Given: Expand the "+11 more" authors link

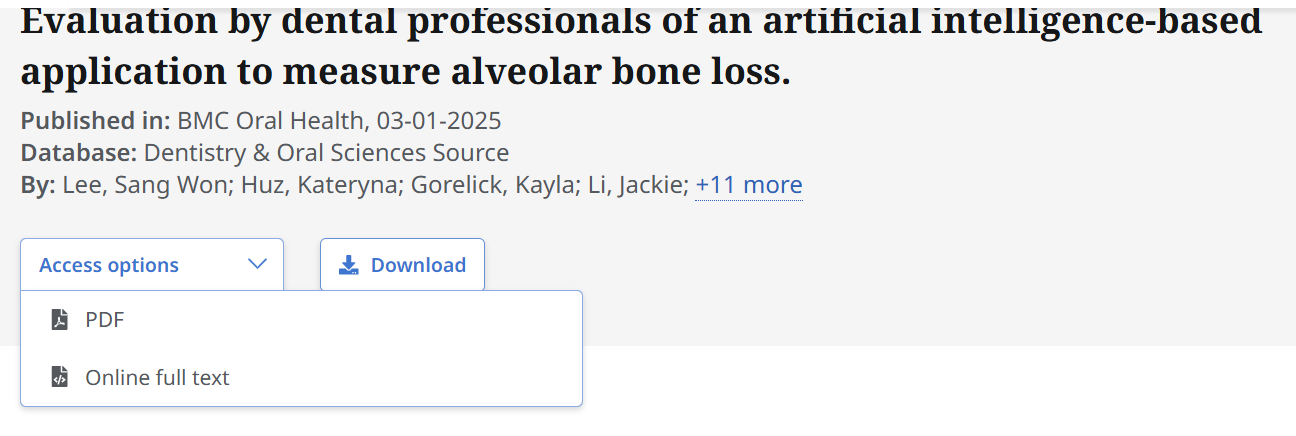Looking at the screenshot, I should (748, 185).
